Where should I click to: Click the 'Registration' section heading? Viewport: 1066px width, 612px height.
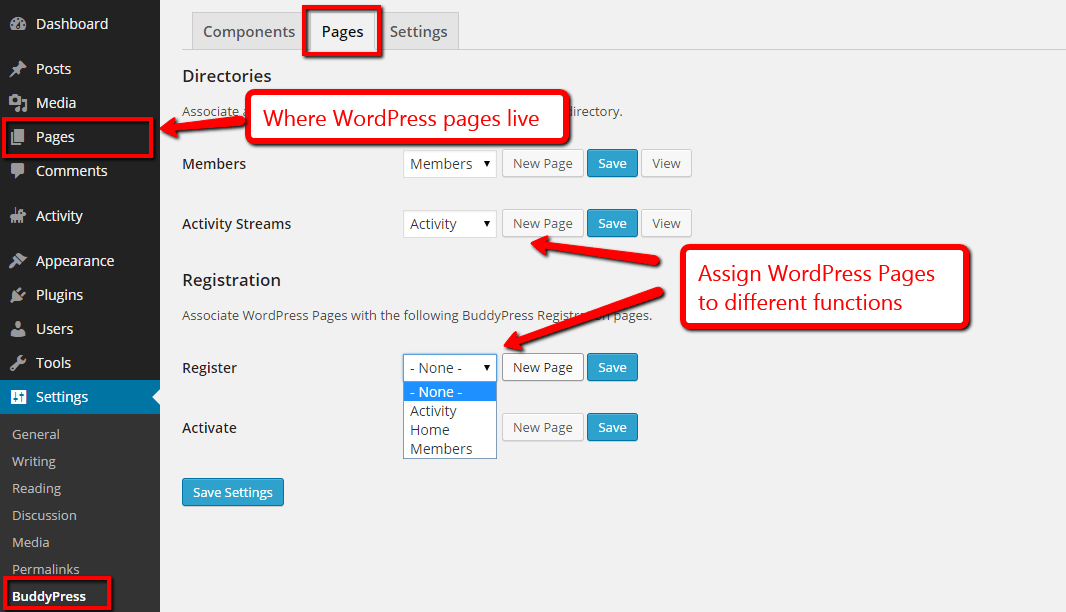[x=231, y=280]
